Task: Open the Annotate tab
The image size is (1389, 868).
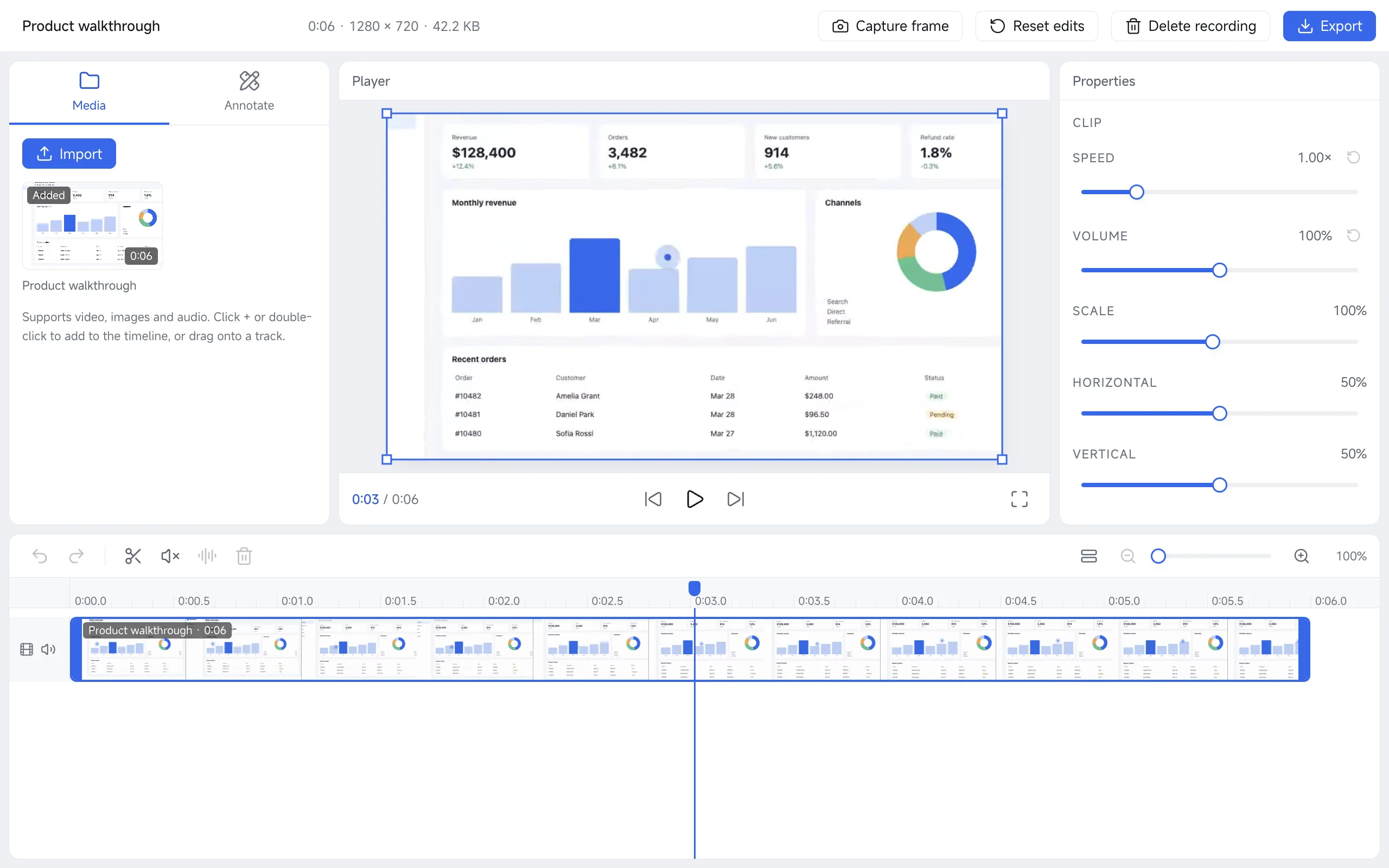Action: pos(249,92)
